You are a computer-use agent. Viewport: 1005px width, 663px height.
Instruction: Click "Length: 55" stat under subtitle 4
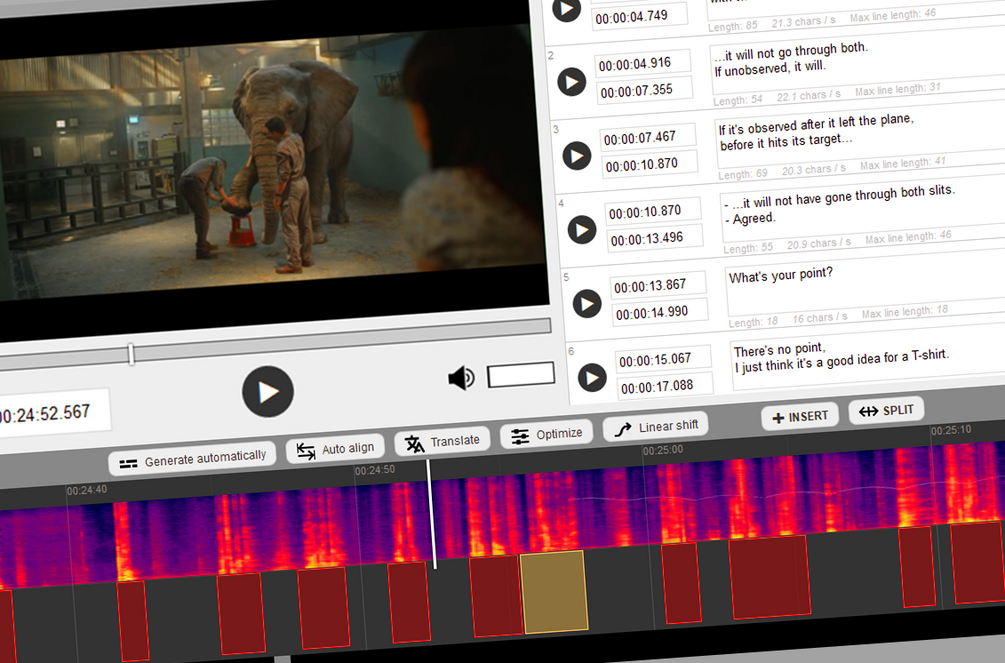click(x=748, y=248)
